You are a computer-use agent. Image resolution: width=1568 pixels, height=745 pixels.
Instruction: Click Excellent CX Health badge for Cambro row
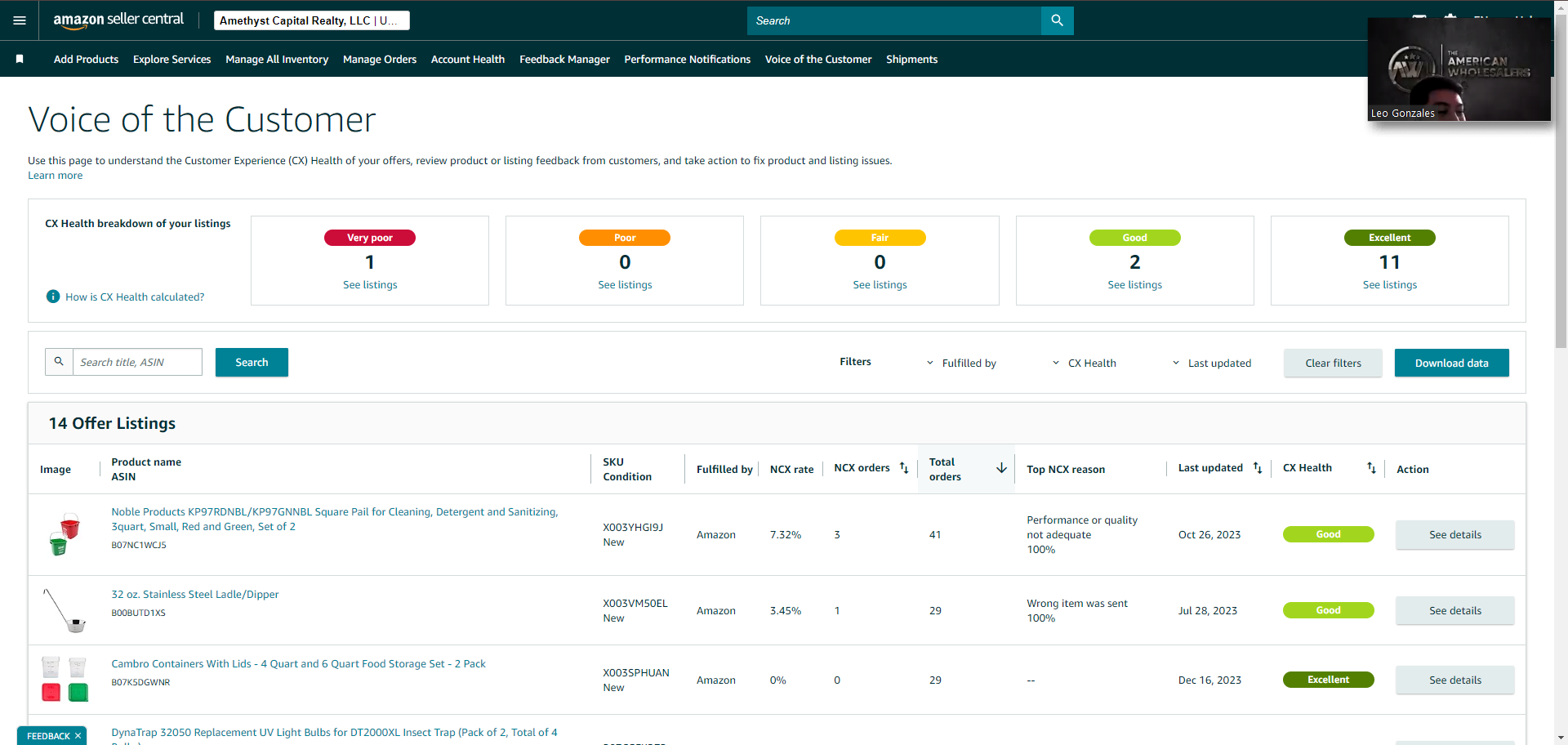click(1328, 680)
